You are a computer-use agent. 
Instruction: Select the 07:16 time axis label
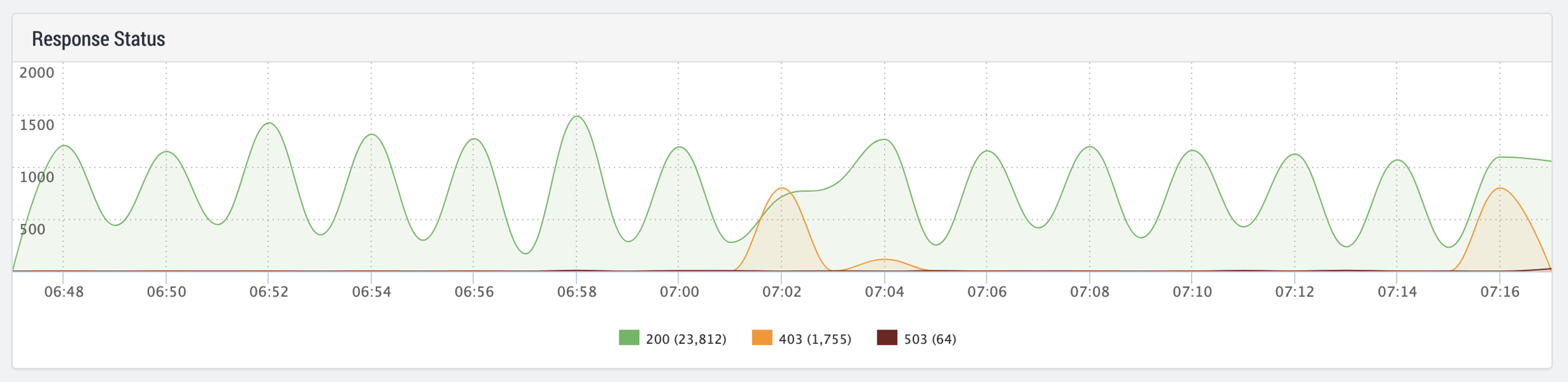pyautogui.click(x=1500, y=292)
